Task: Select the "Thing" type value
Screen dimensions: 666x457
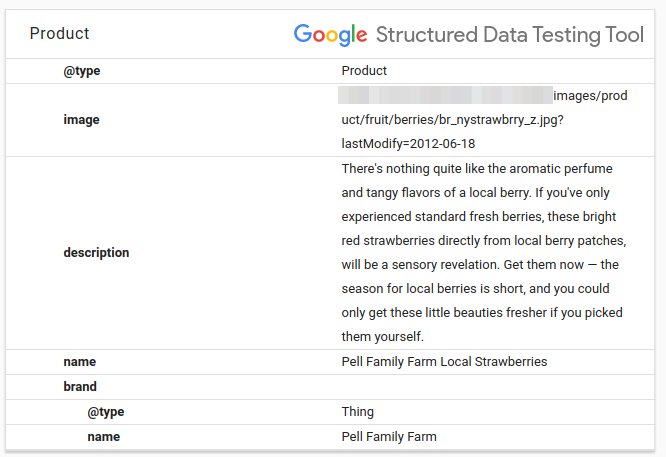Action: 357,412
